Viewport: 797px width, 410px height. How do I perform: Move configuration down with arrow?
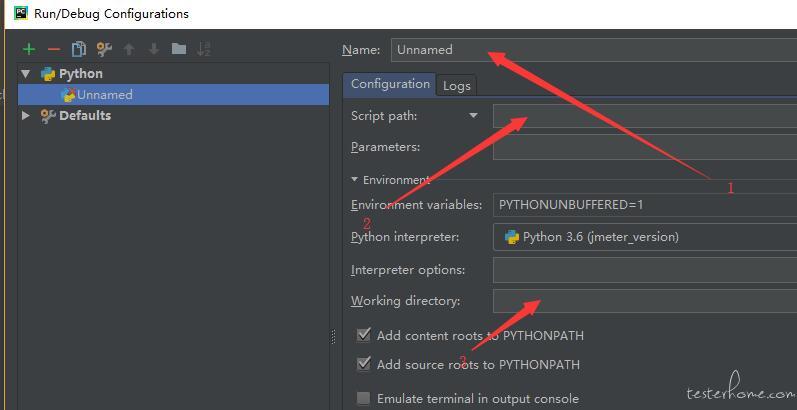(154, 49)
